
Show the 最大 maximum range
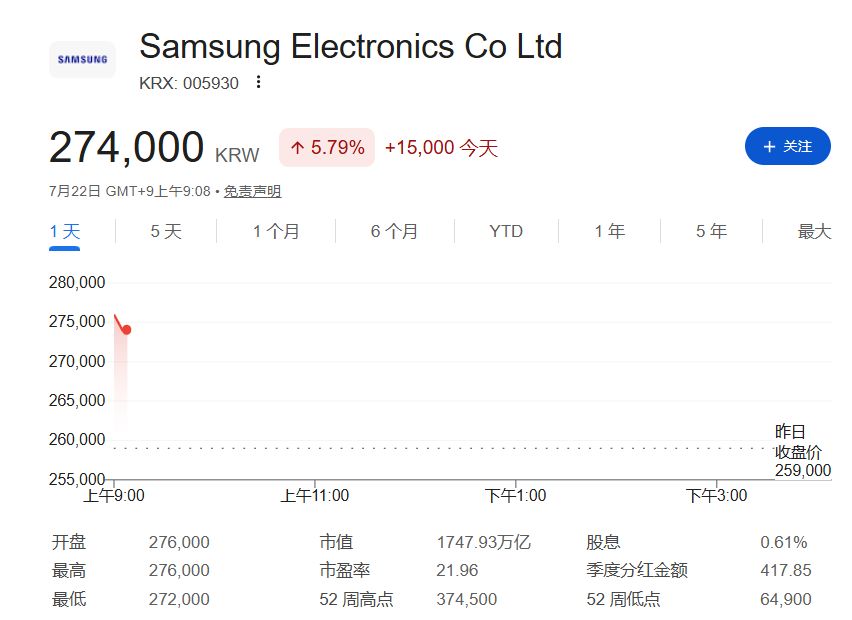(x=814, y=231)
